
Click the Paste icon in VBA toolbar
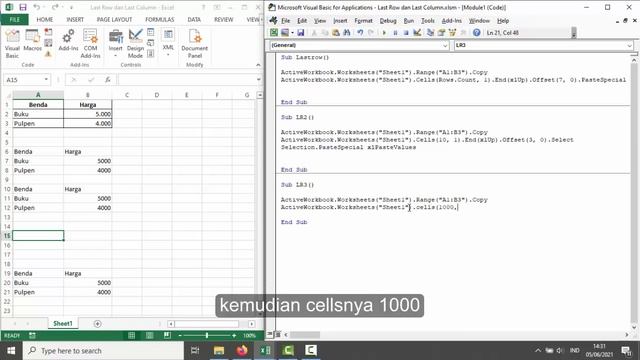click(x=336, y=33)
